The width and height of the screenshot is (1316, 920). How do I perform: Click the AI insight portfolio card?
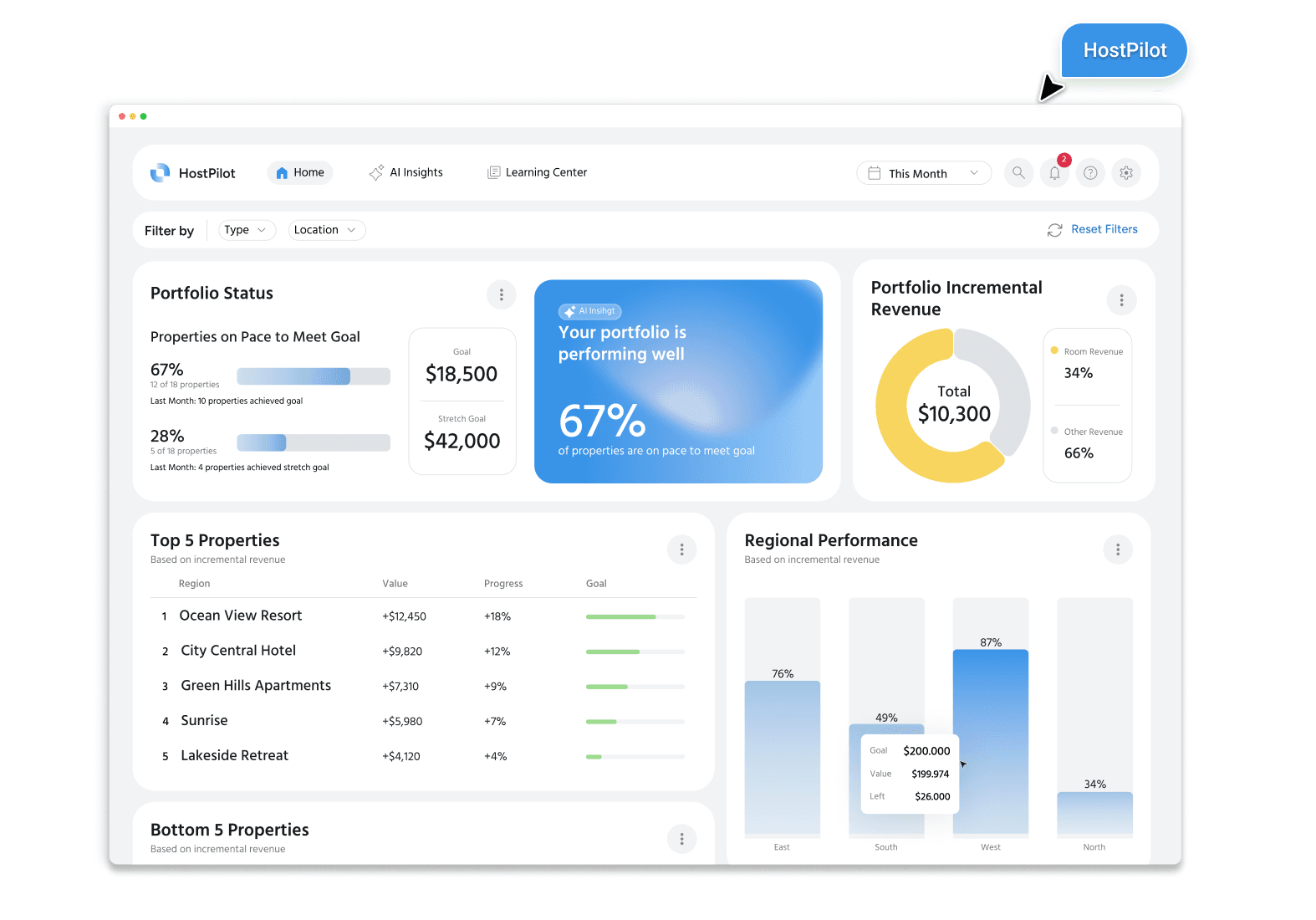678,381
